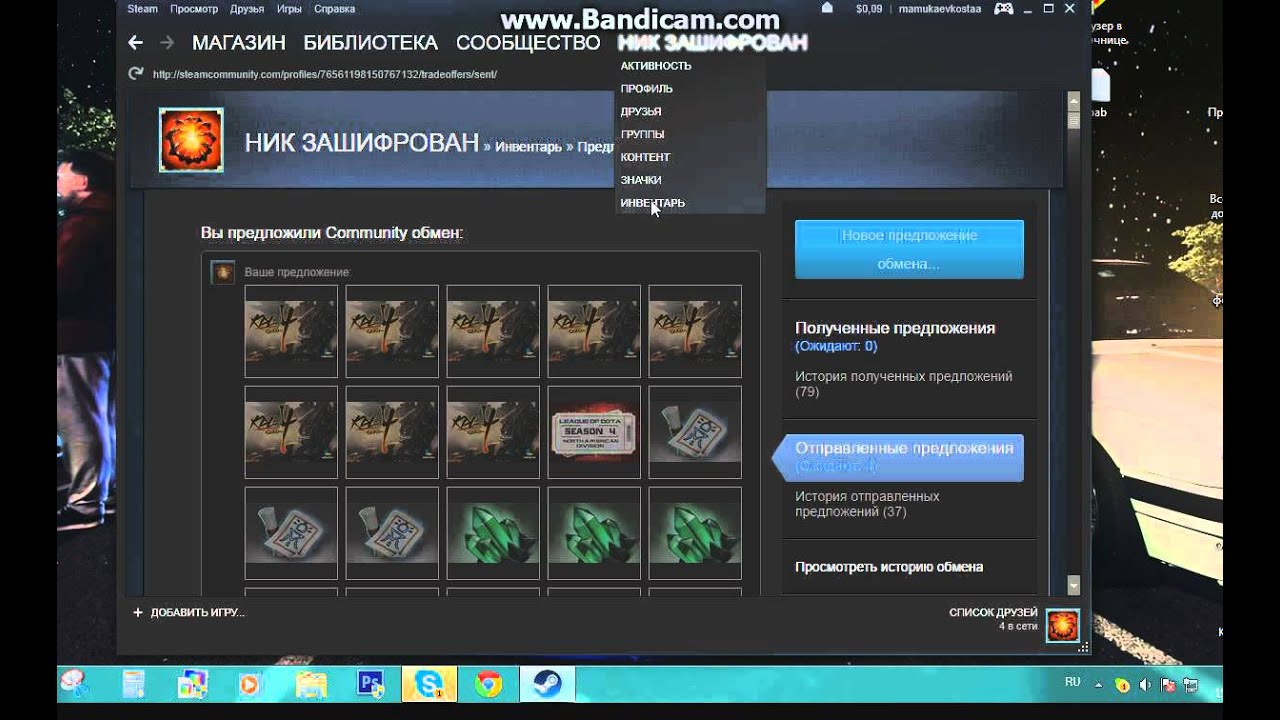The width and height of the screenshot is (1280, 720).
Task: Open СПИСОК ДРУЗЕЙ at the bottom right
Action: click(x=993, y=612)
